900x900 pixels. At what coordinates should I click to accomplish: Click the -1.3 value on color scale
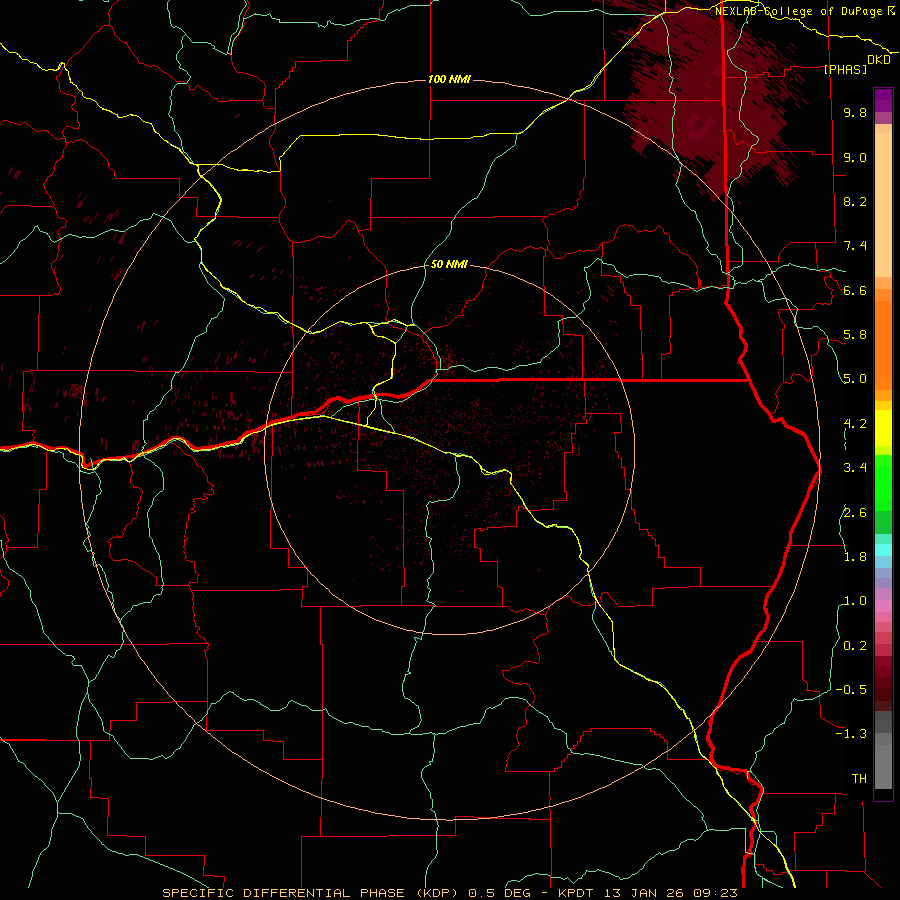click(851, 734)
